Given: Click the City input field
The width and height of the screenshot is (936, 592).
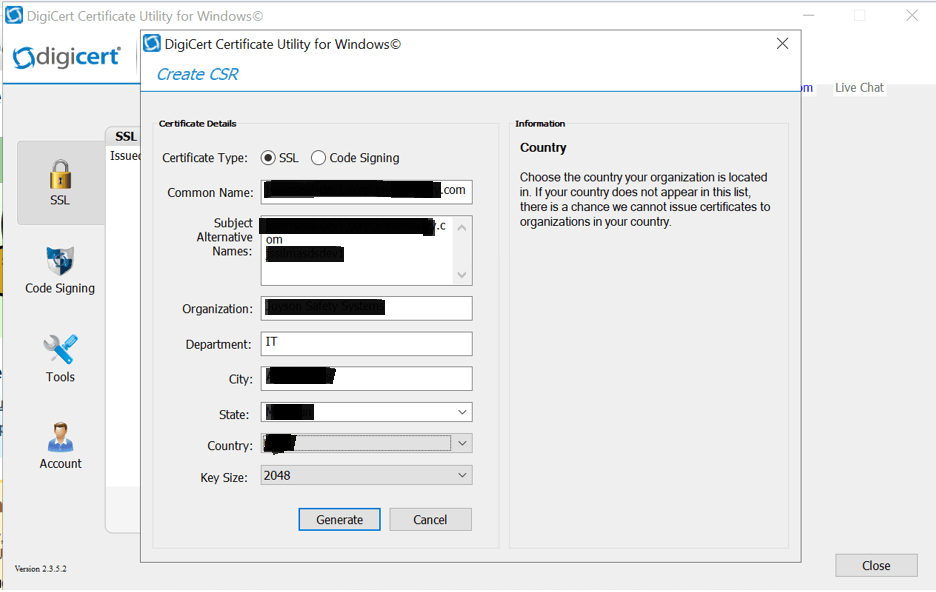Looking at the screenshot, I should (x=366, y=378).
